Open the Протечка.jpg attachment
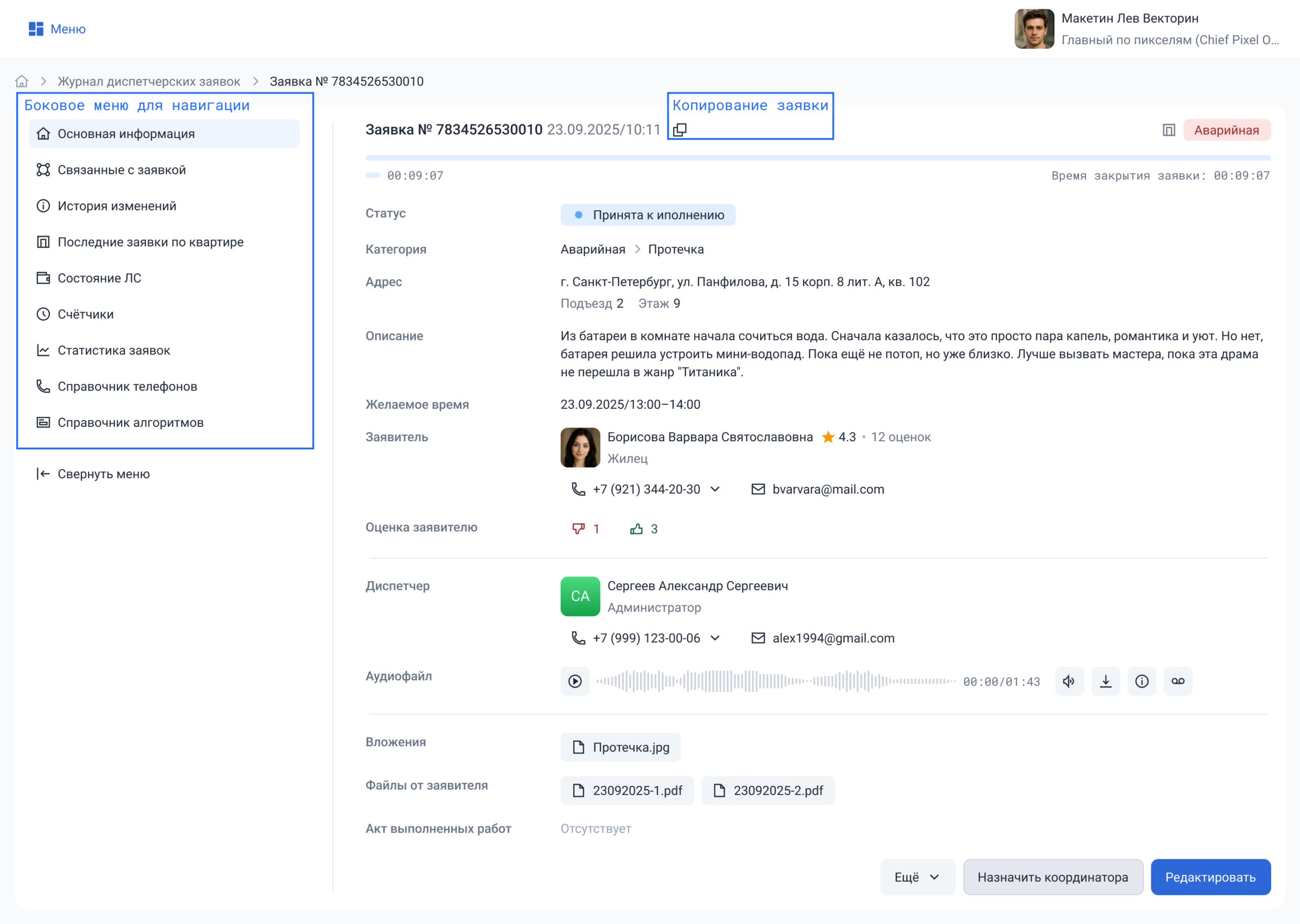Screen dimensions: 1300x924 point(620,747)
